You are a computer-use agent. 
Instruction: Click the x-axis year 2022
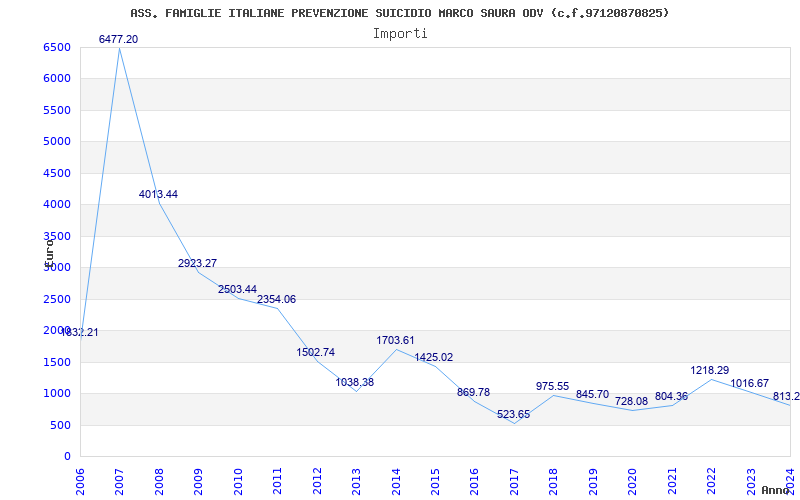[x=711, y=481]
